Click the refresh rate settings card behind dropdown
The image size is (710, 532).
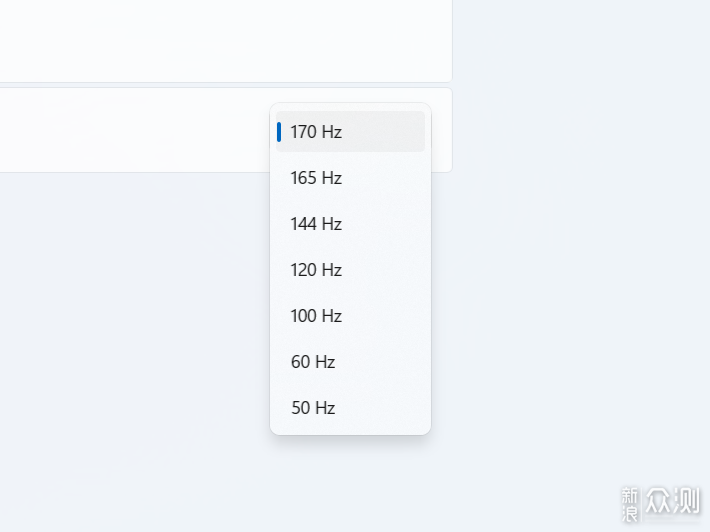point(136,130)
